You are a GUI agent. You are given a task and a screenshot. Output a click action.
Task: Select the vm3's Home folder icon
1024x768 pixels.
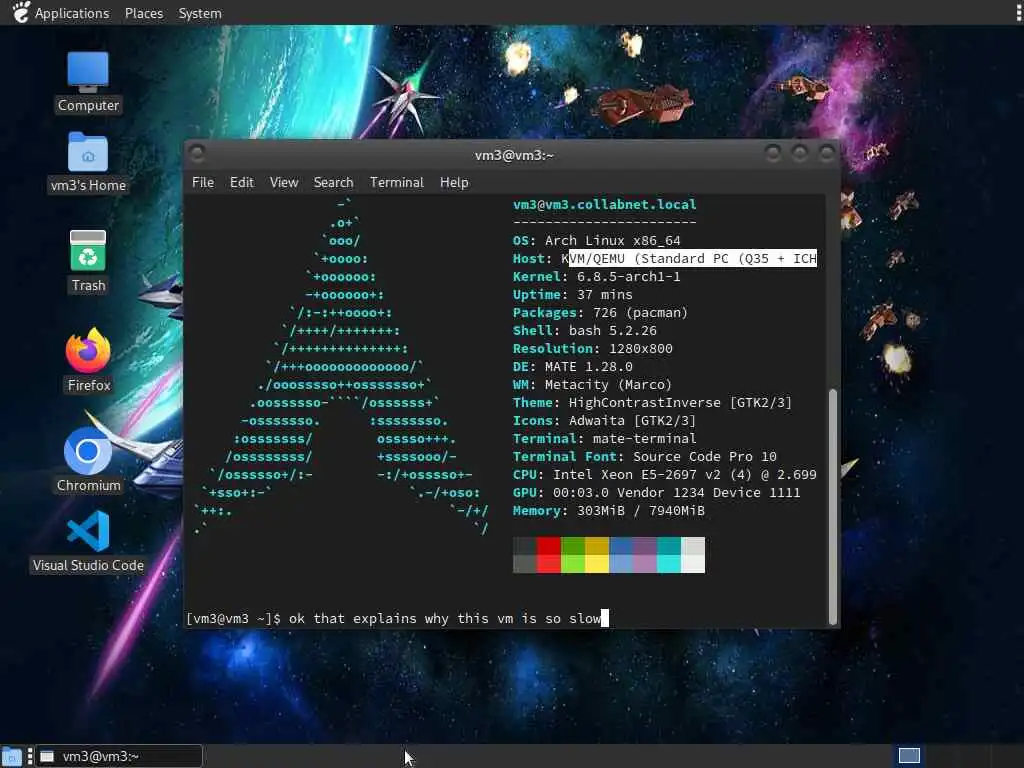click(88, 162)
